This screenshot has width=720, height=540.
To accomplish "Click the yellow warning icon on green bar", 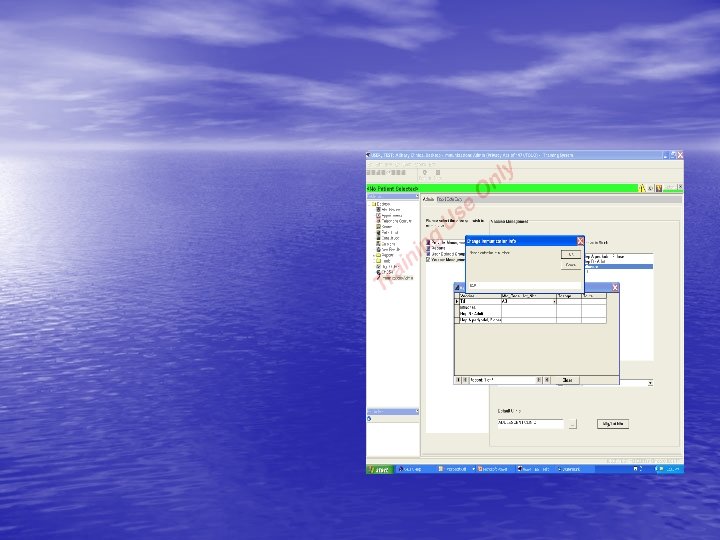I will [642, 188].
